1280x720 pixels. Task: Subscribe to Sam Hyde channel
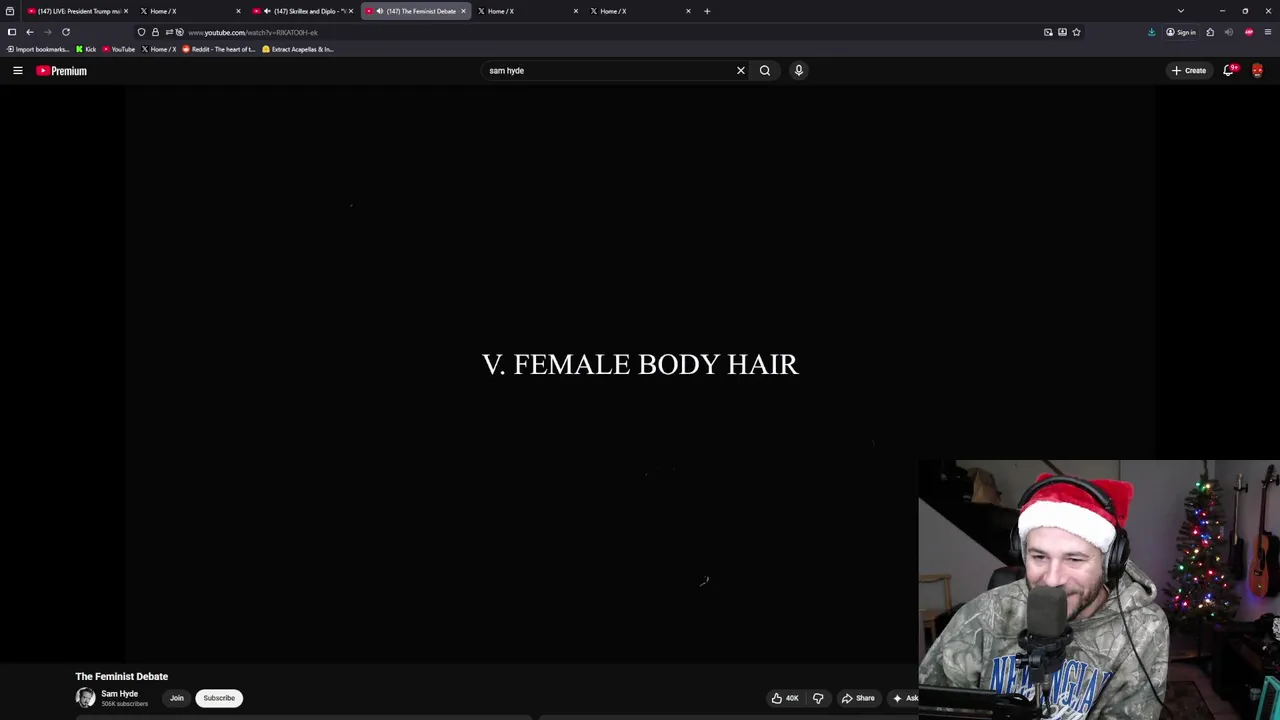point(219,698)
